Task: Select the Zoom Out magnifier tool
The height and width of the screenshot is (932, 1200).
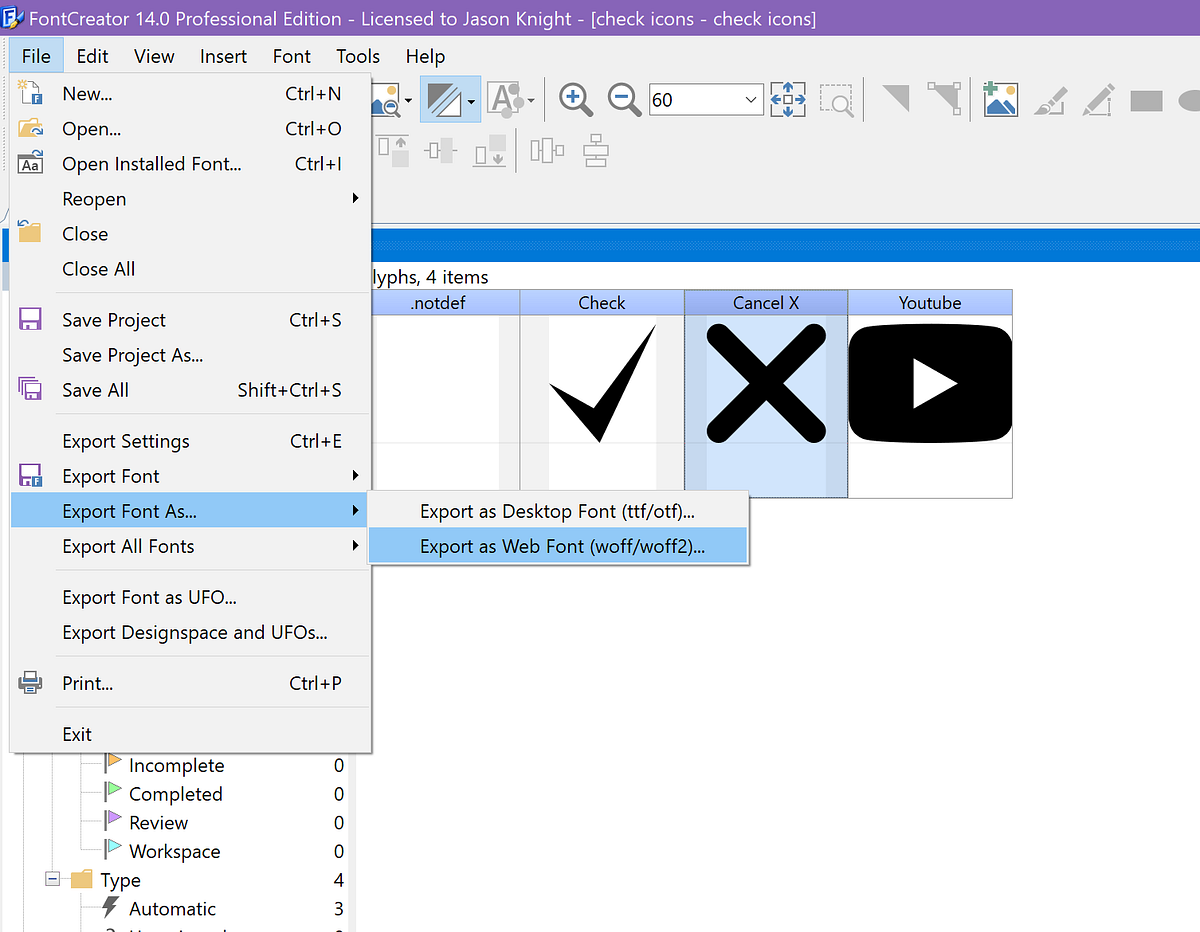Action: pyautogui.click(x=624, y=99)
